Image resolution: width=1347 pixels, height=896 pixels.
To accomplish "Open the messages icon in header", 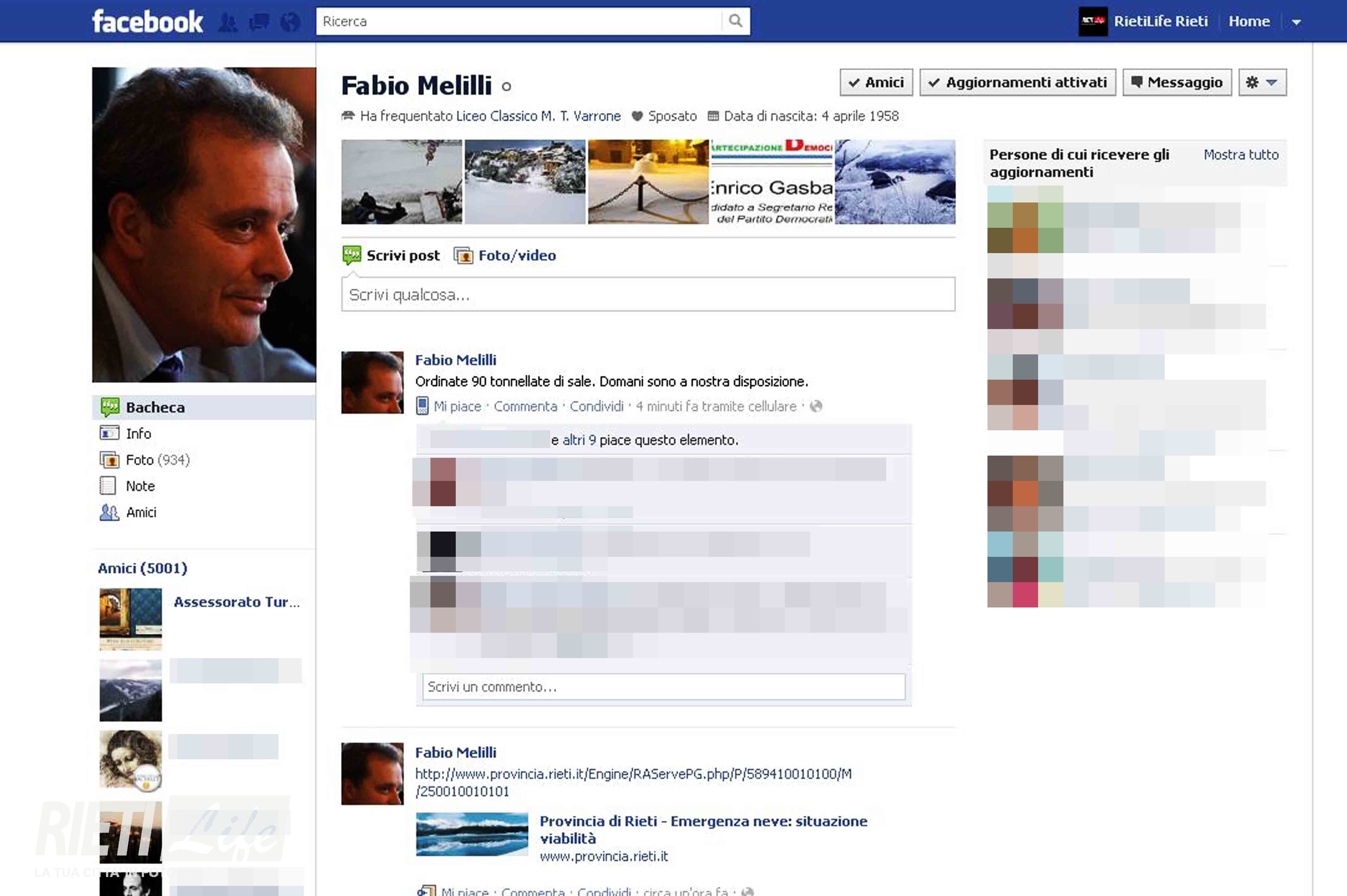I will tap(259, 22).
